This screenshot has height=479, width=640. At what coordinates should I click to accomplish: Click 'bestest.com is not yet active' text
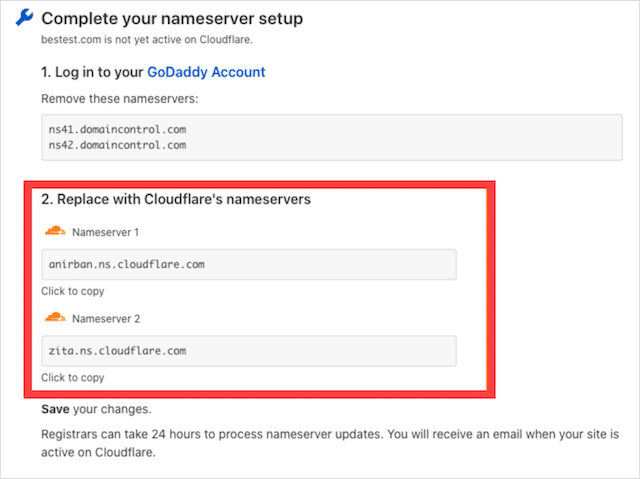coord(147,40)
